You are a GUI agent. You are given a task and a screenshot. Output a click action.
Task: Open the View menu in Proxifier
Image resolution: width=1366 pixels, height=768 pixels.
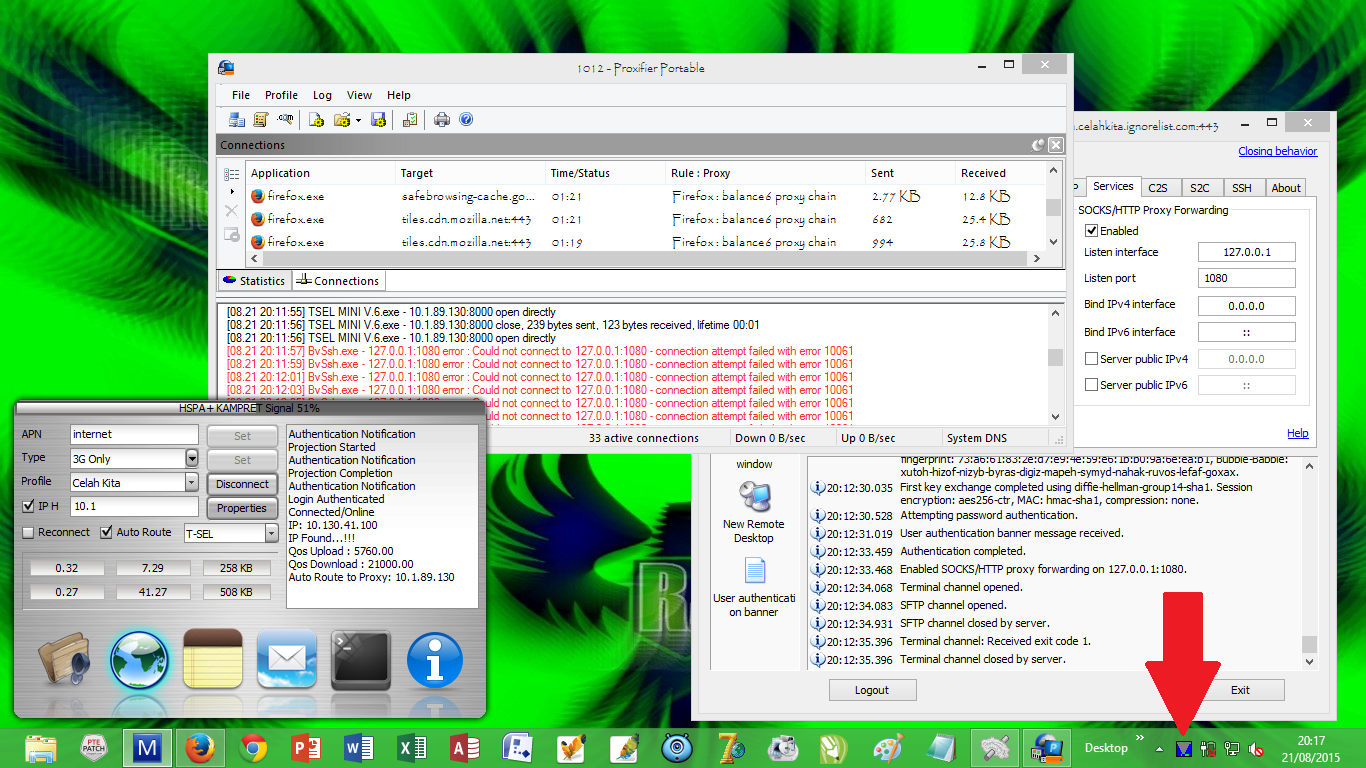[359, 95]
